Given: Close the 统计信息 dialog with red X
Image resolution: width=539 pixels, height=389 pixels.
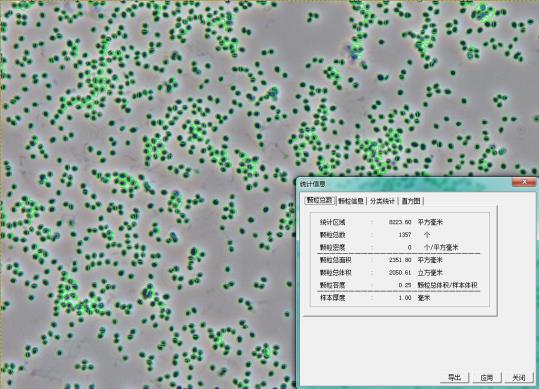Looking at the screenshot, I should pos(524,182).
